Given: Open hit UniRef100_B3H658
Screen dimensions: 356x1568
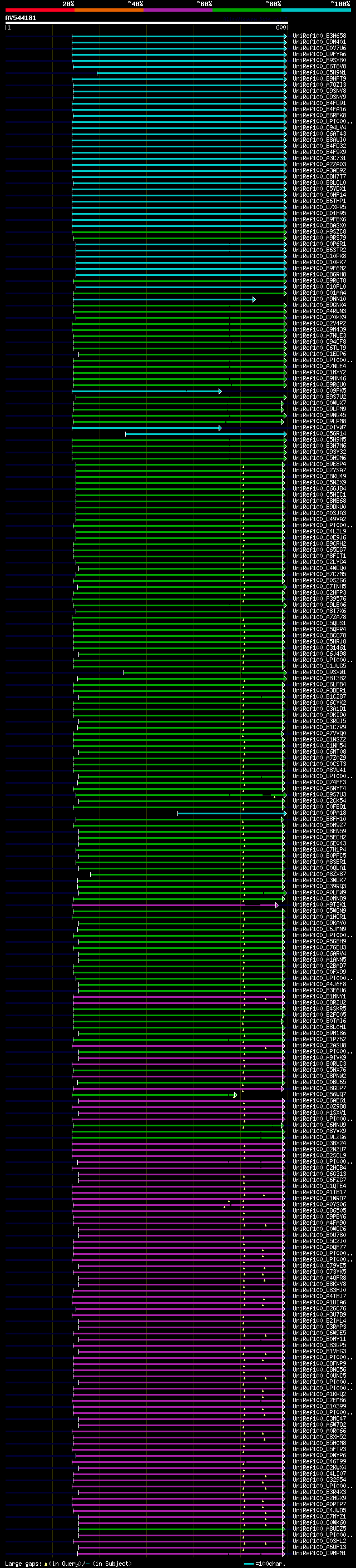Looking at the screenshot, I should (x=319, y=36).
